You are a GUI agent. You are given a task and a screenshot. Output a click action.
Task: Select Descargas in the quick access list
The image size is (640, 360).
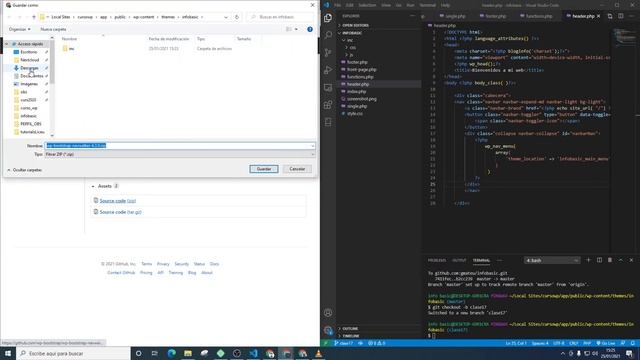[x=29, y=68]
